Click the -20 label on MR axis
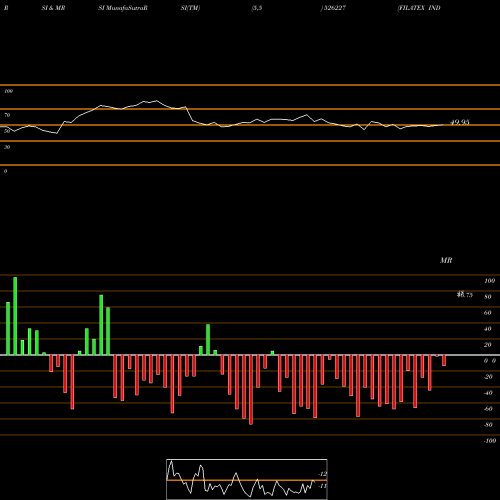The width and height of the screenshot is (500, 500). (488, 377)
